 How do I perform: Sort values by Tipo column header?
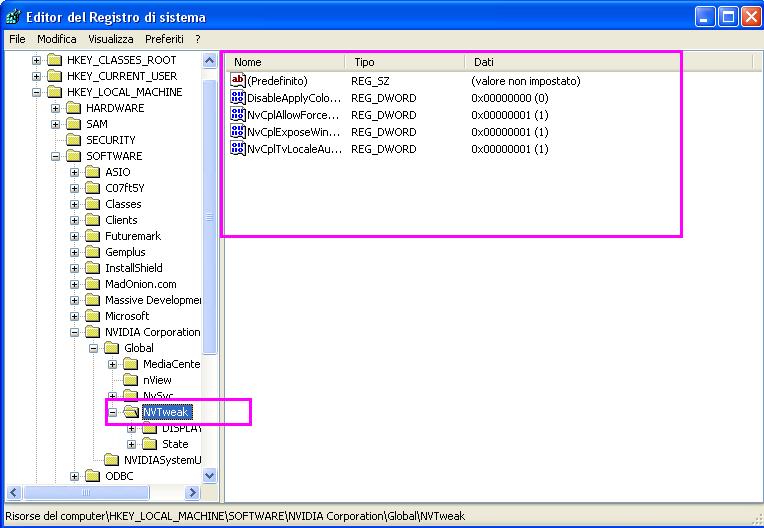pyautogui.click(x=404, y=62)
